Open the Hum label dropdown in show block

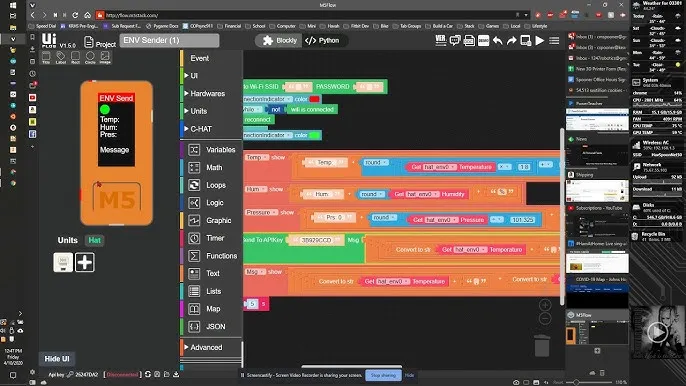point(256,189)
